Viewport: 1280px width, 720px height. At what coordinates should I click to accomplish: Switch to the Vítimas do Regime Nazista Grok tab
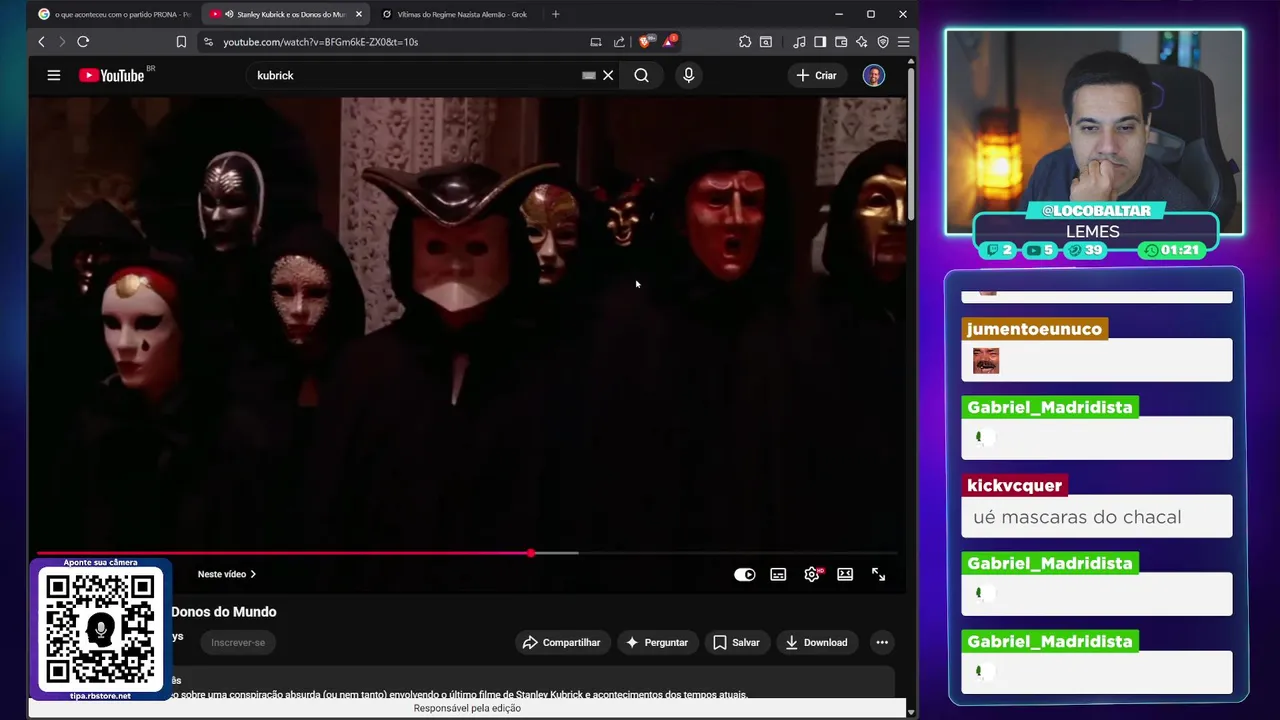[456, 14]
